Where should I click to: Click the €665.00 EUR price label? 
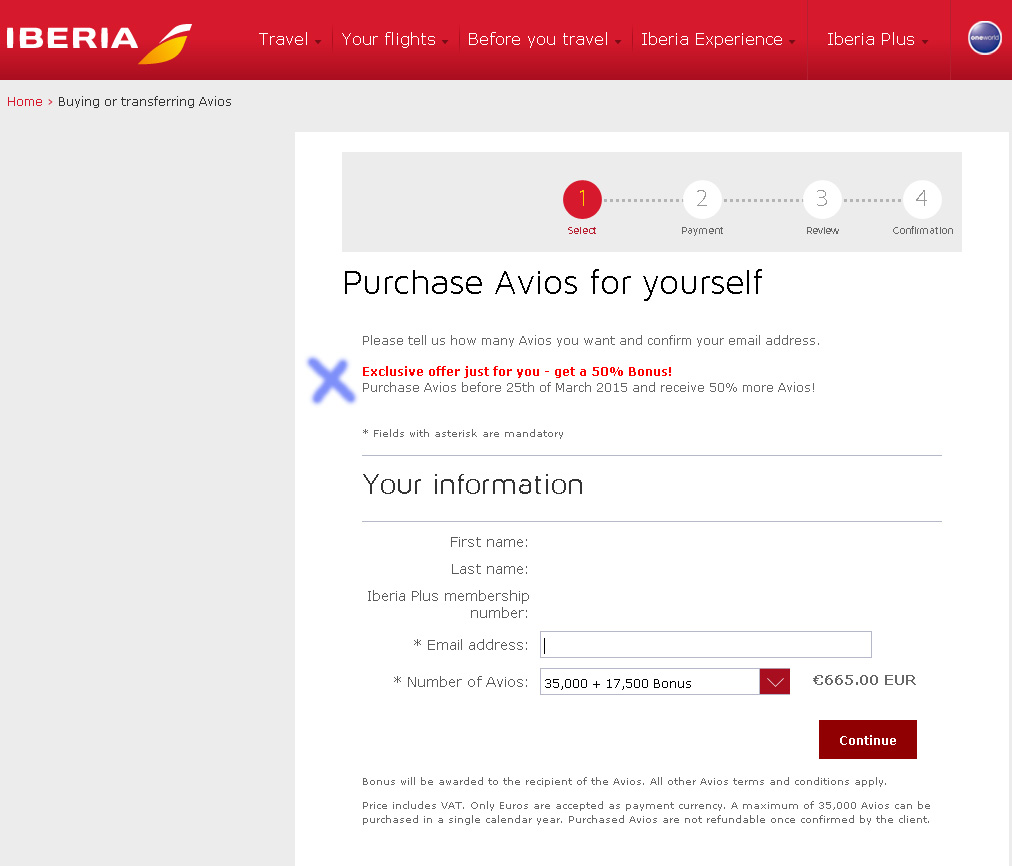(863, 680)
